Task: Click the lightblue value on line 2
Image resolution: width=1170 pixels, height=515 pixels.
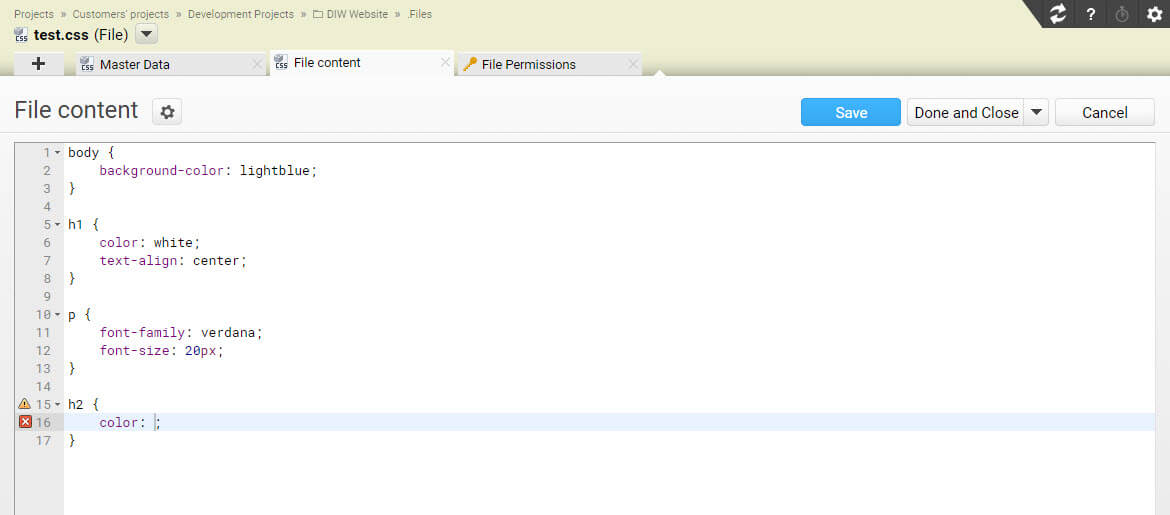Action: click(275, 170)
